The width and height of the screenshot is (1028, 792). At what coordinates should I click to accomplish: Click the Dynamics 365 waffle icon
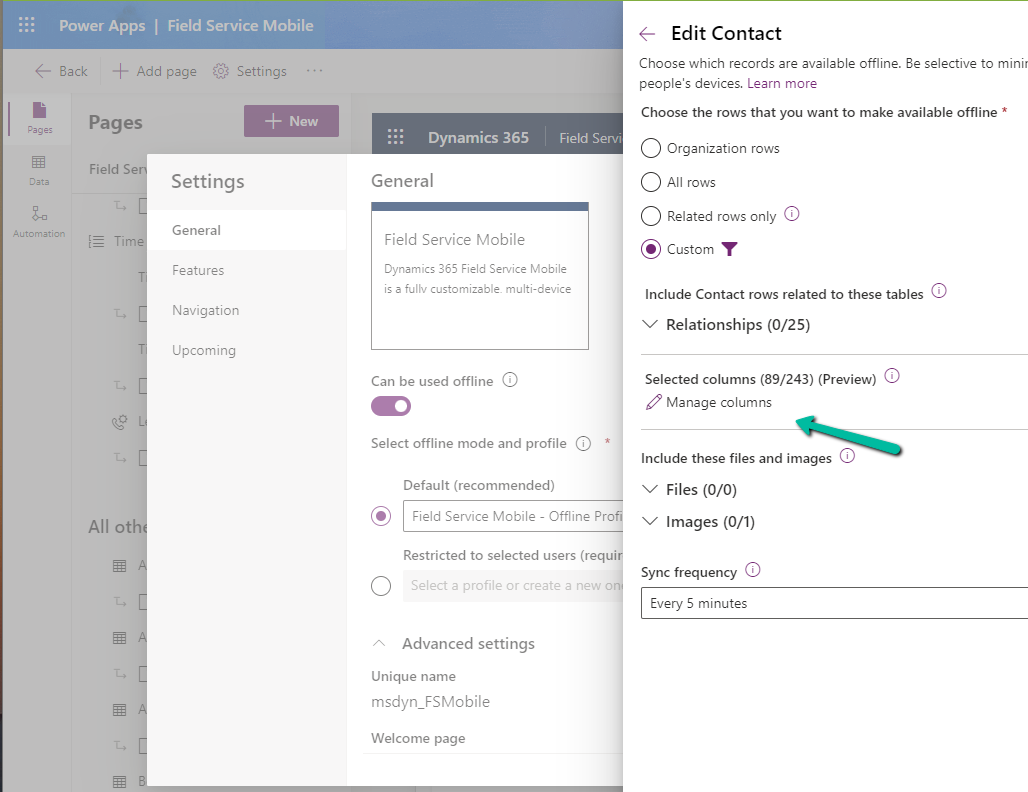coord(395,138)
